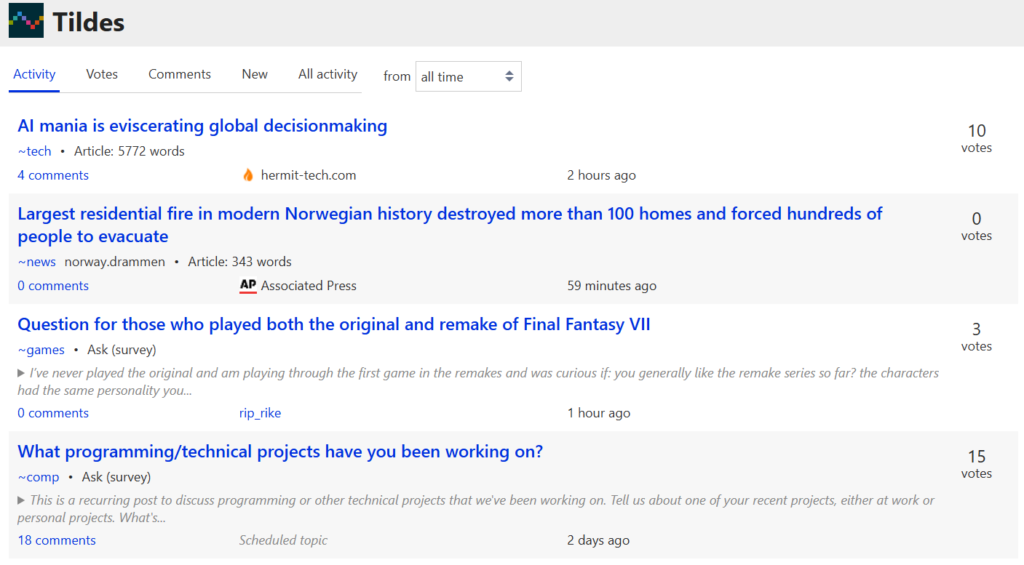Image resolution: width=1024 pixels, height=565 pixels.
Task: Open 'What programming/technical projects' topic
Action: point(280,452)
